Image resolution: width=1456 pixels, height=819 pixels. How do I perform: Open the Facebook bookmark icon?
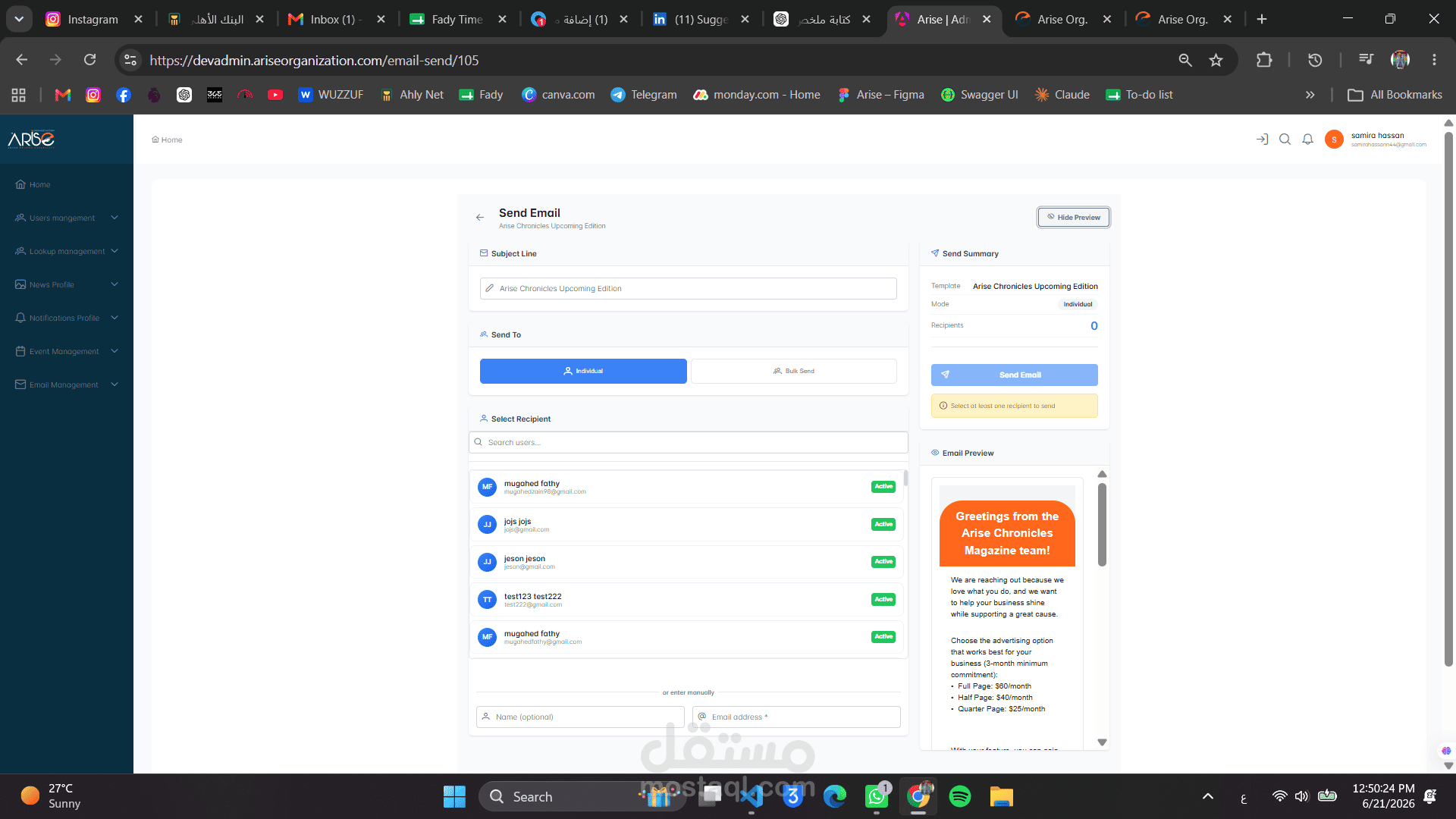pos(124,95)
